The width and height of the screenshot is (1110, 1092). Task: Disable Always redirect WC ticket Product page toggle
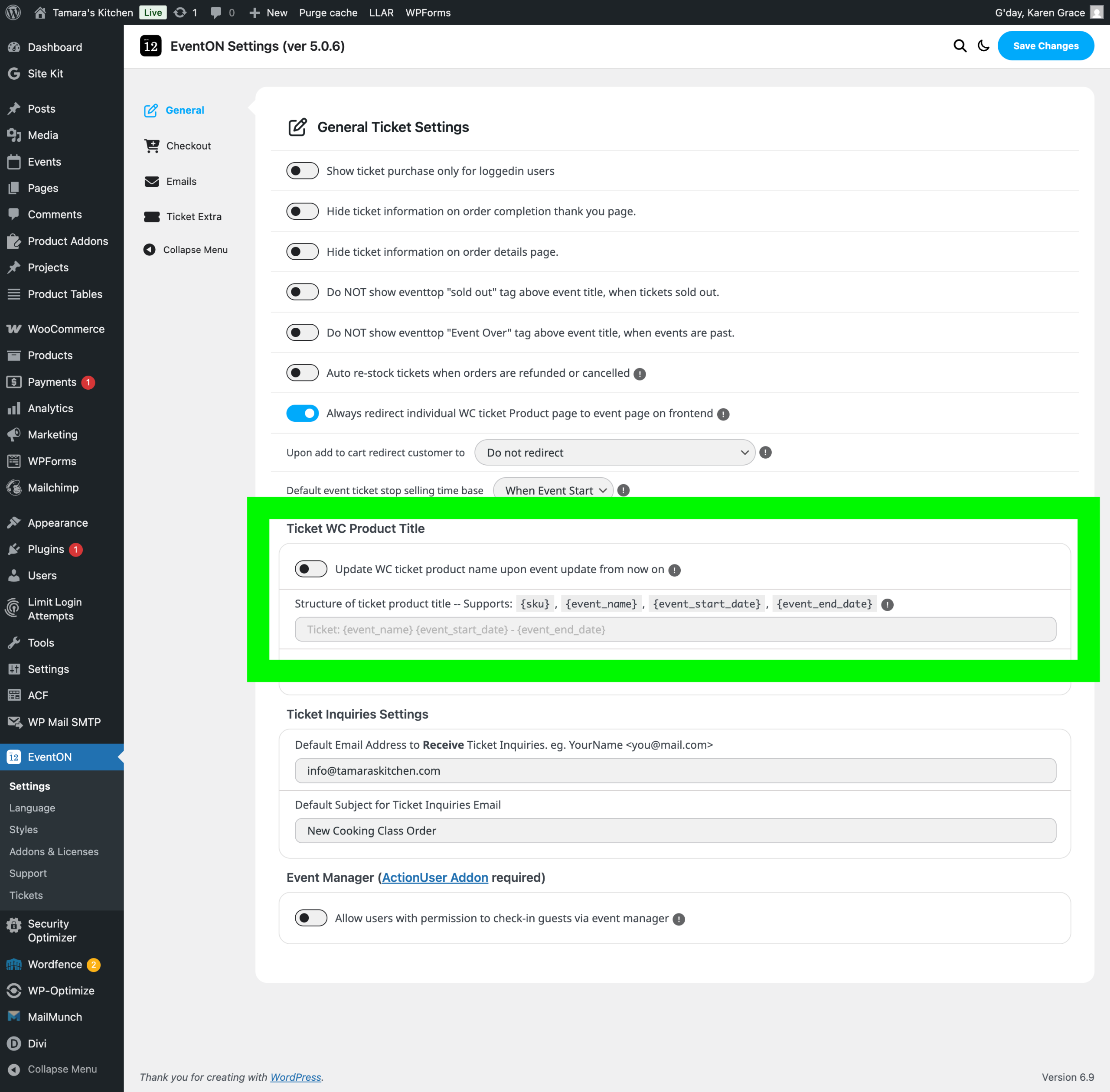302,414
